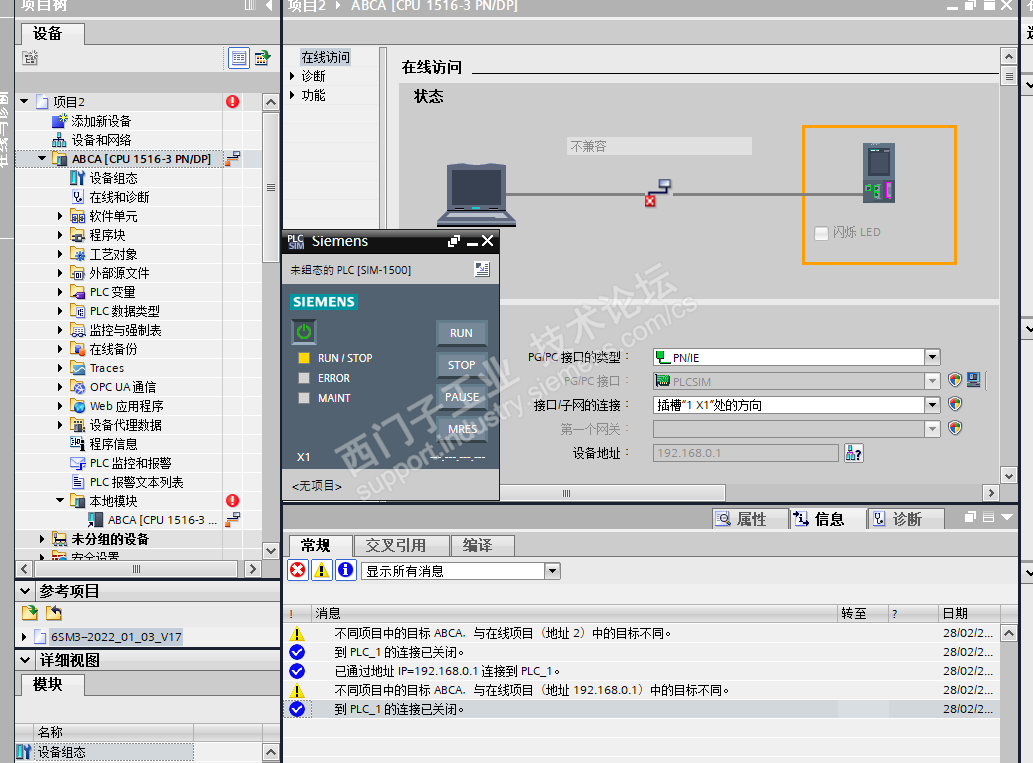Click the monitor icon next to PLCSIM interface
Image resolution: width=1033 pixels, height=763 pixels.
[x=974, y=380]
